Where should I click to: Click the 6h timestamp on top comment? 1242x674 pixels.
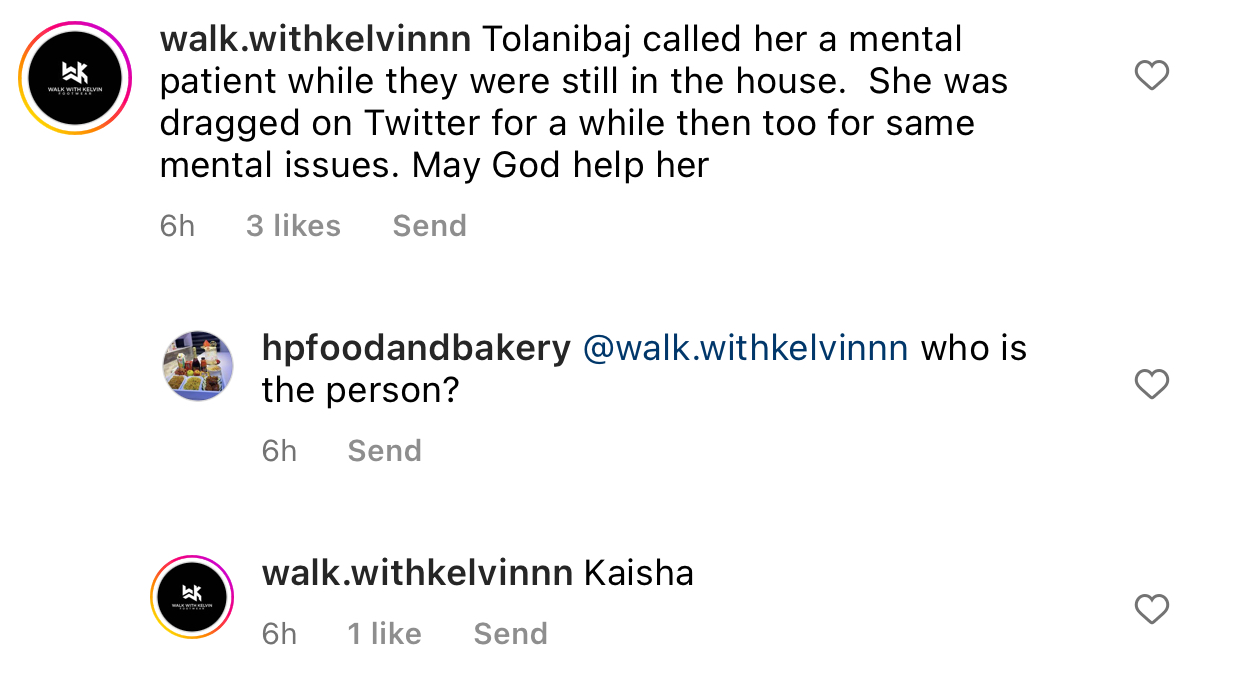(177, 226)
